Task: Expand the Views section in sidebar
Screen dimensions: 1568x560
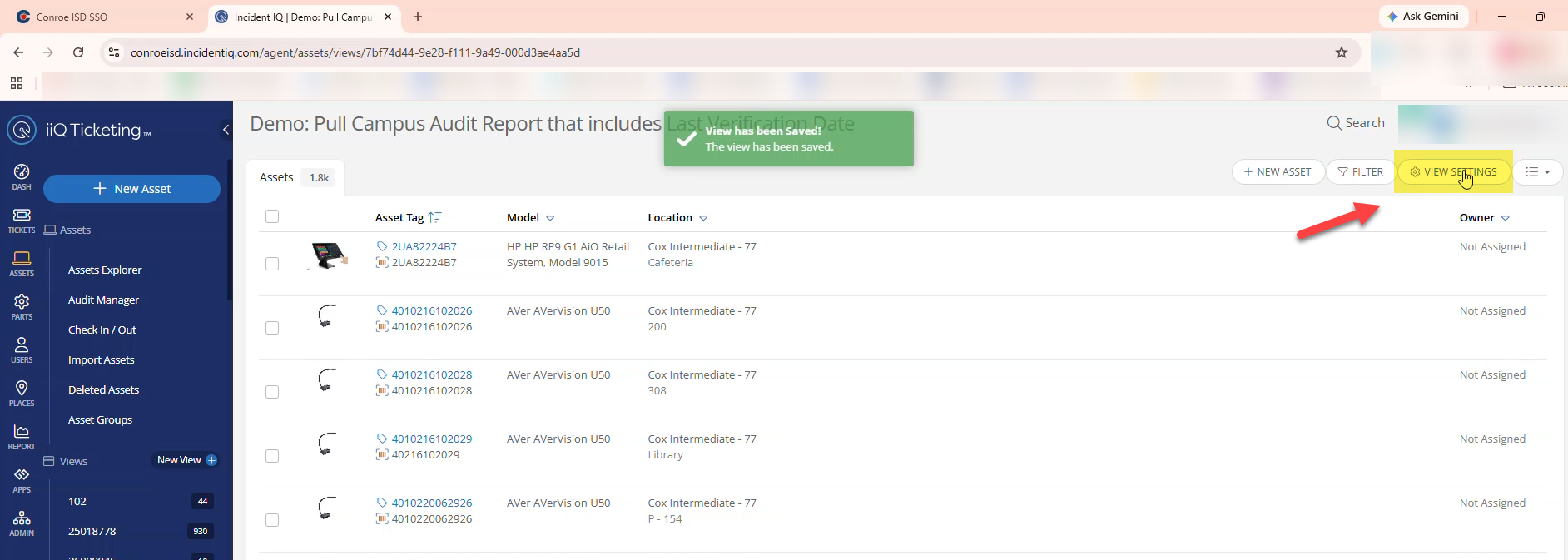Action: tap(66, 461)
